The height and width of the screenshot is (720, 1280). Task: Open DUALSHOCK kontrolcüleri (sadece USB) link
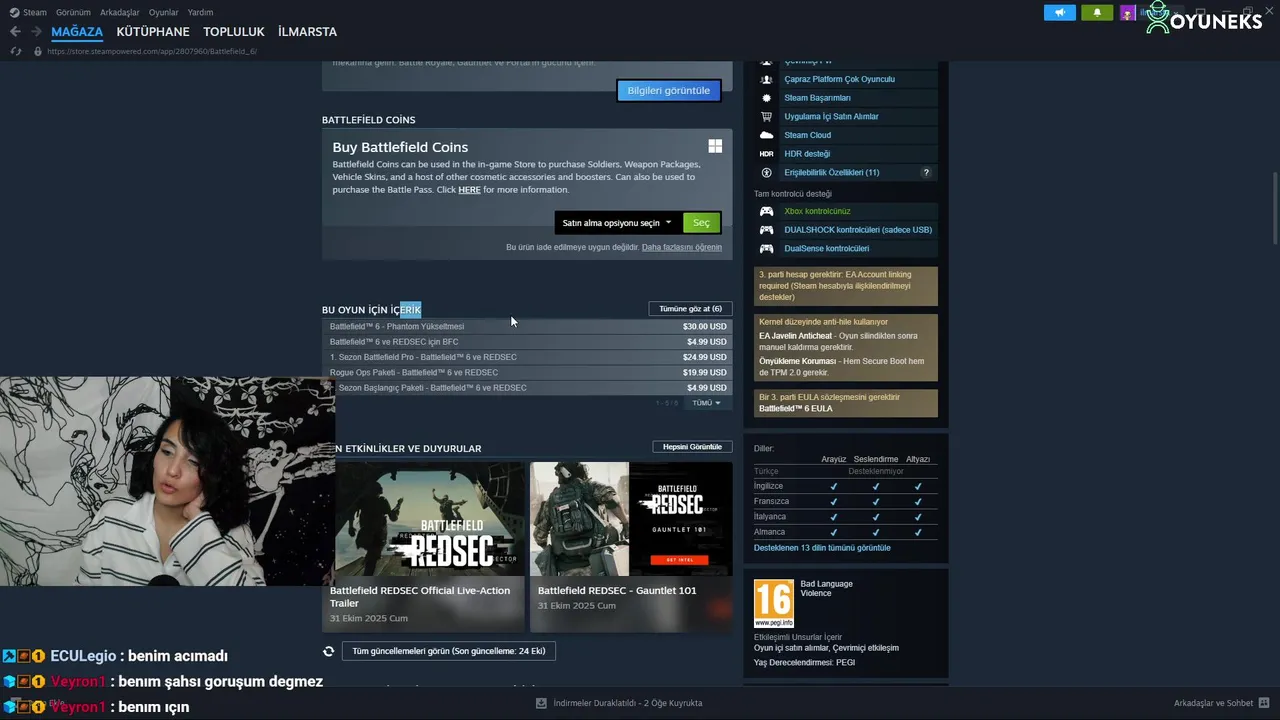tap(858, 230)
